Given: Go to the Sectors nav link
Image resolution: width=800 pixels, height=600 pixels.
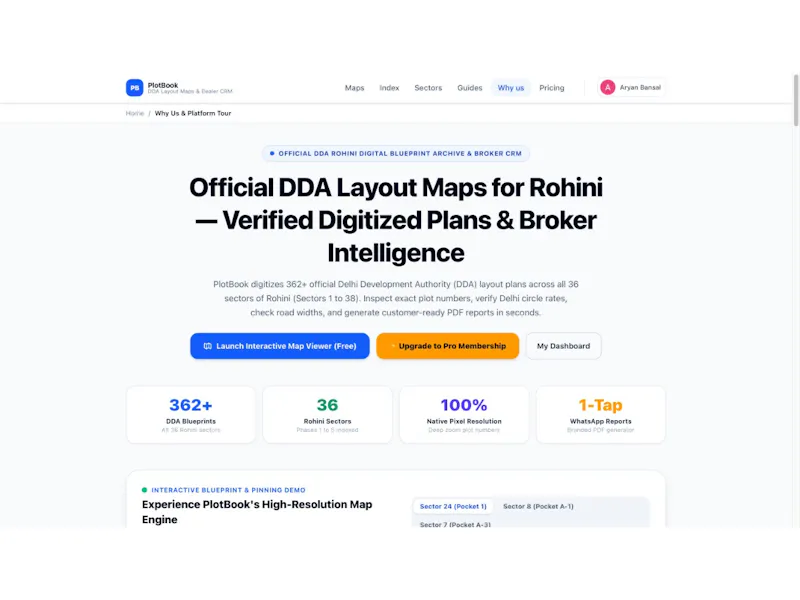Looking at the screenshot, I should 428,88.
